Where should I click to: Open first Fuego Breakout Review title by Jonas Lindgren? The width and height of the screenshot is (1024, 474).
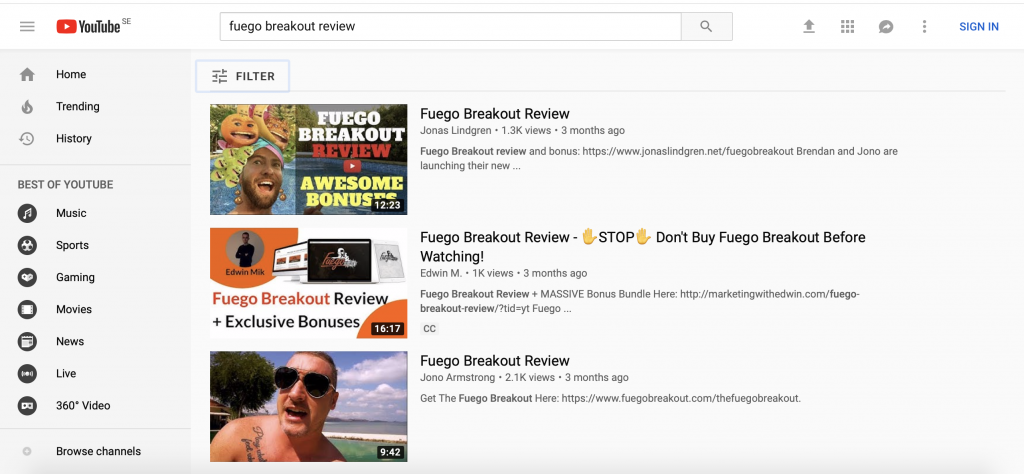point(494,114)
